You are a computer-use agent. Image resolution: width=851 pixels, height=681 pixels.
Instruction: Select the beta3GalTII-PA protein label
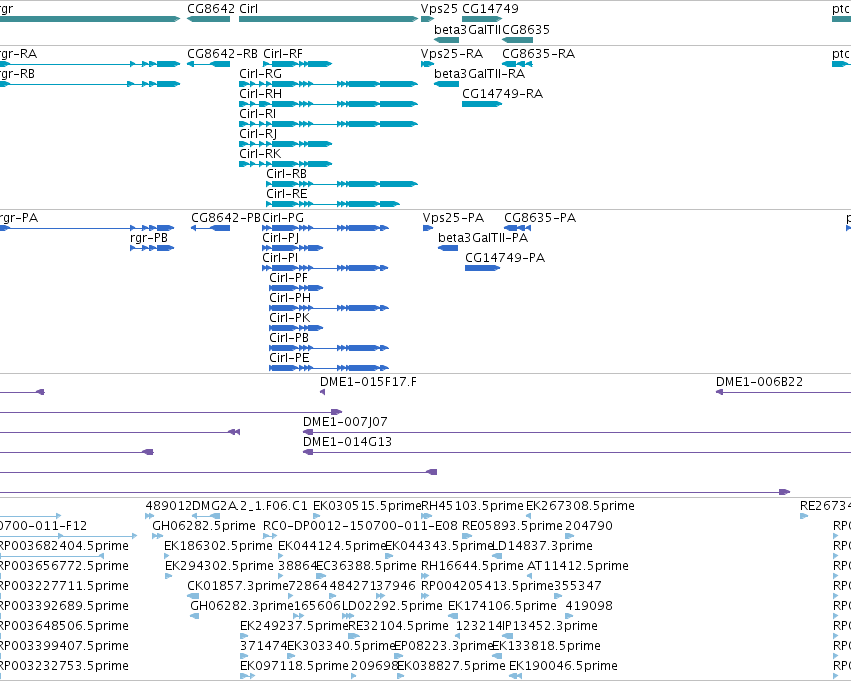click(483, 238)
